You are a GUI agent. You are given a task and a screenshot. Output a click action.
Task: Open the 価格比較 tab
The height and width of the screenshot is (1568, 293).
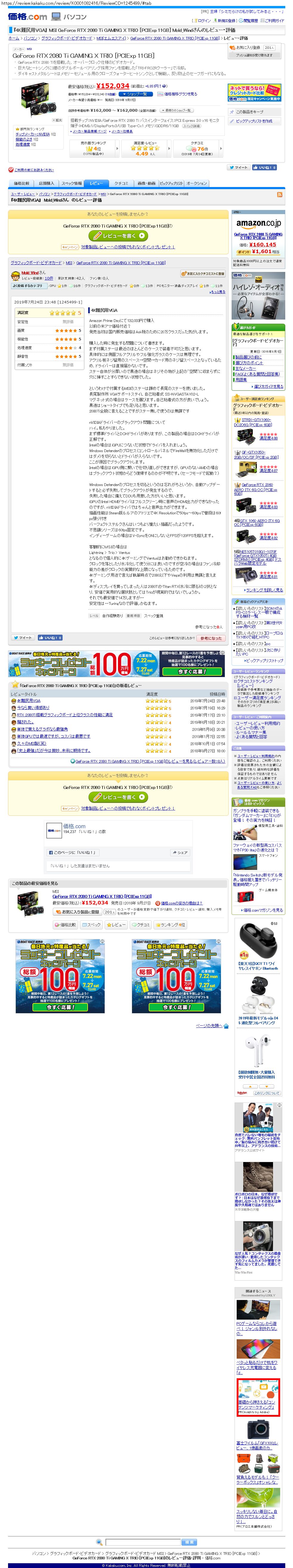[21, 183]
